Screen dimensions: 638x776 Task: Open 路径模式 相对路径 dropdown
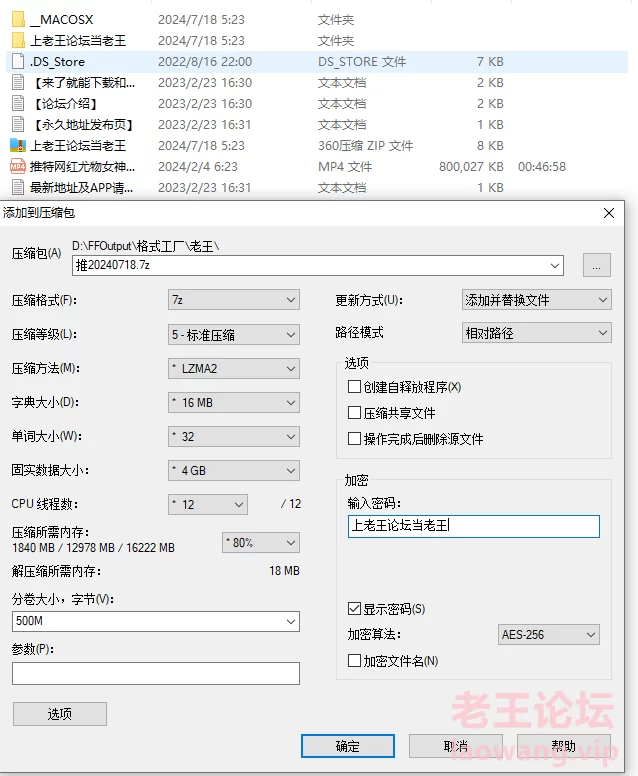537,333
